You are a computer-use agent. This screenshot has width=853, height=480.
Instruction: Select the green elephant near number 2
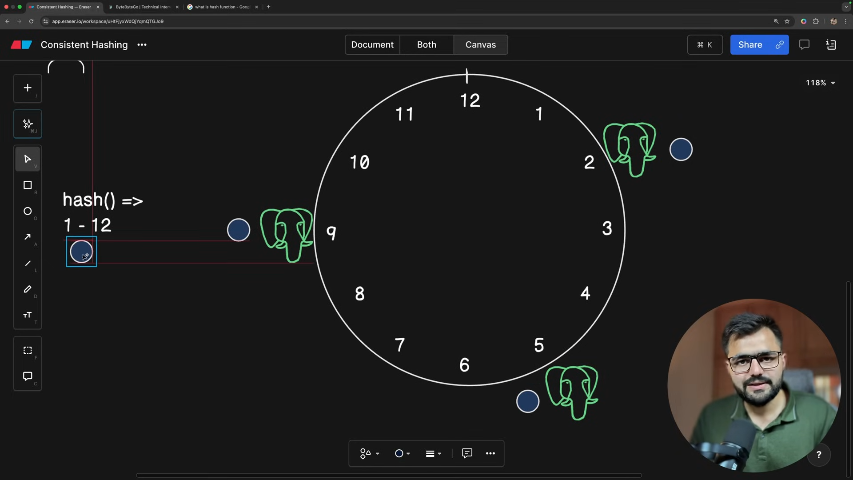click(629, 149)
